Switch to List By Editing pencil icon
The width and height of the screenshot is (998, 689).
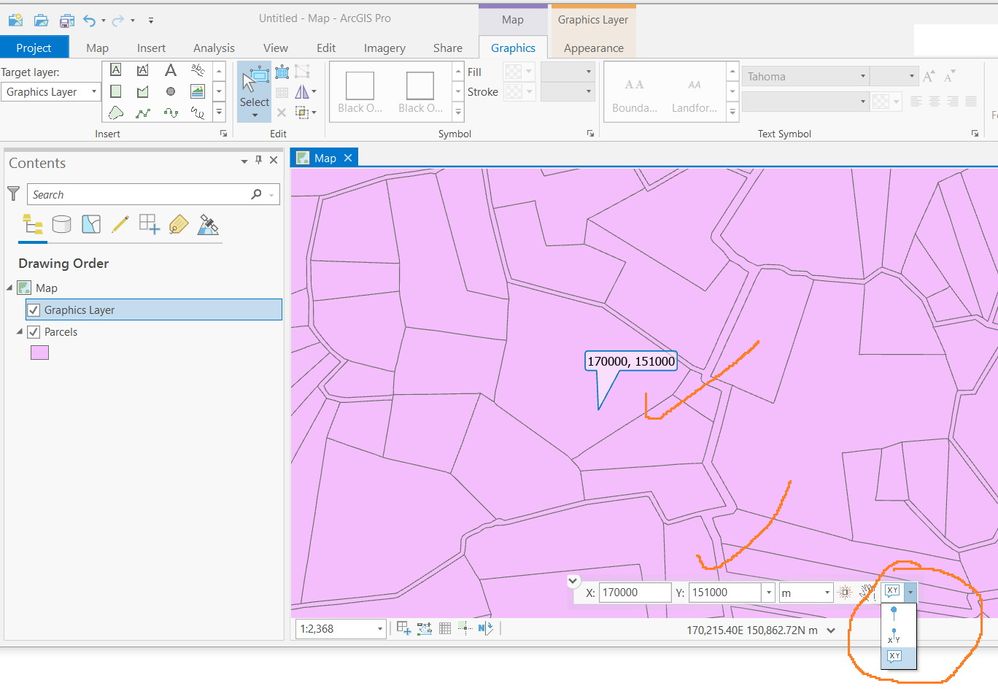point(120,224)
